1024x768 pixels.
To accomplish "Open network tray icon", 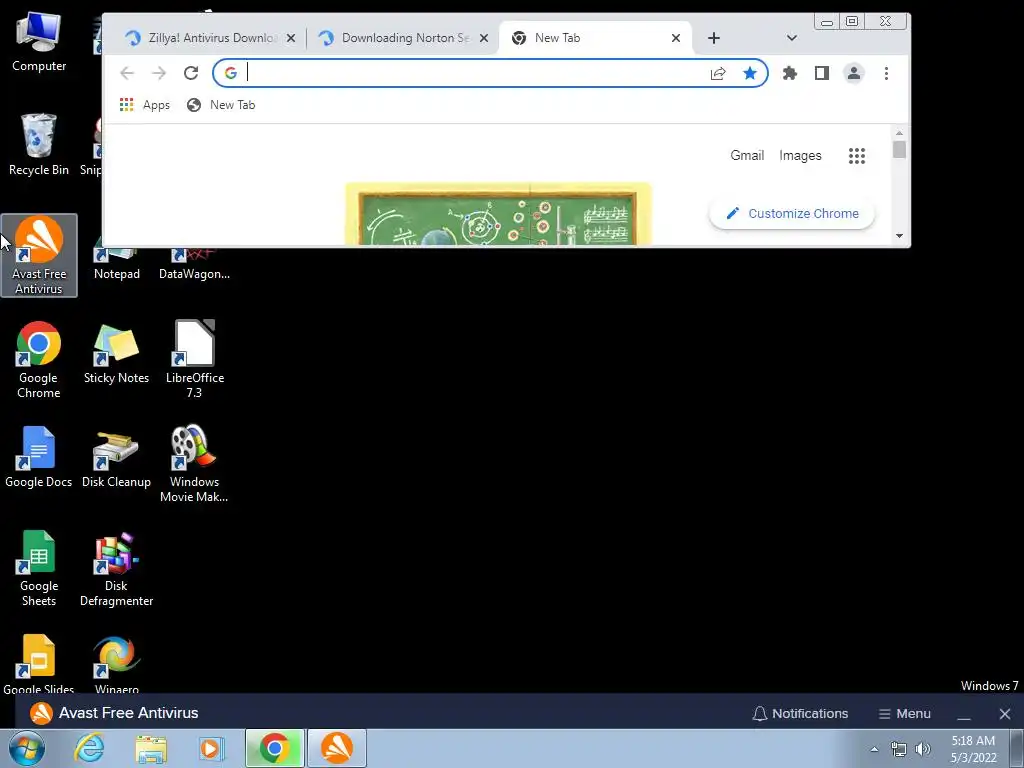I will (899, 749).
